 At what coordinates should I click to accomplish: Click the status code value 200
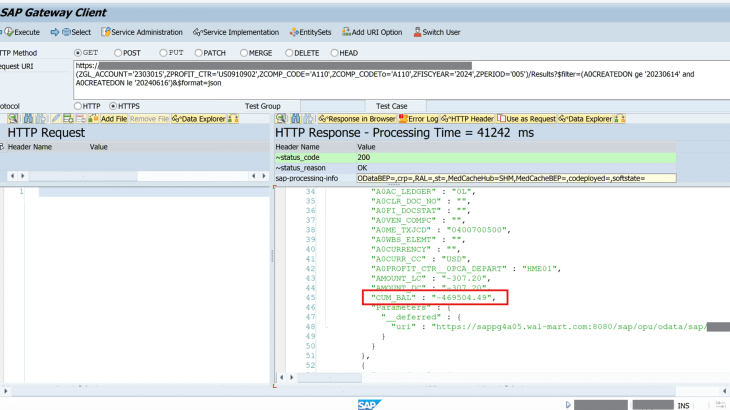pyautogui.click(x=364, y=157)
